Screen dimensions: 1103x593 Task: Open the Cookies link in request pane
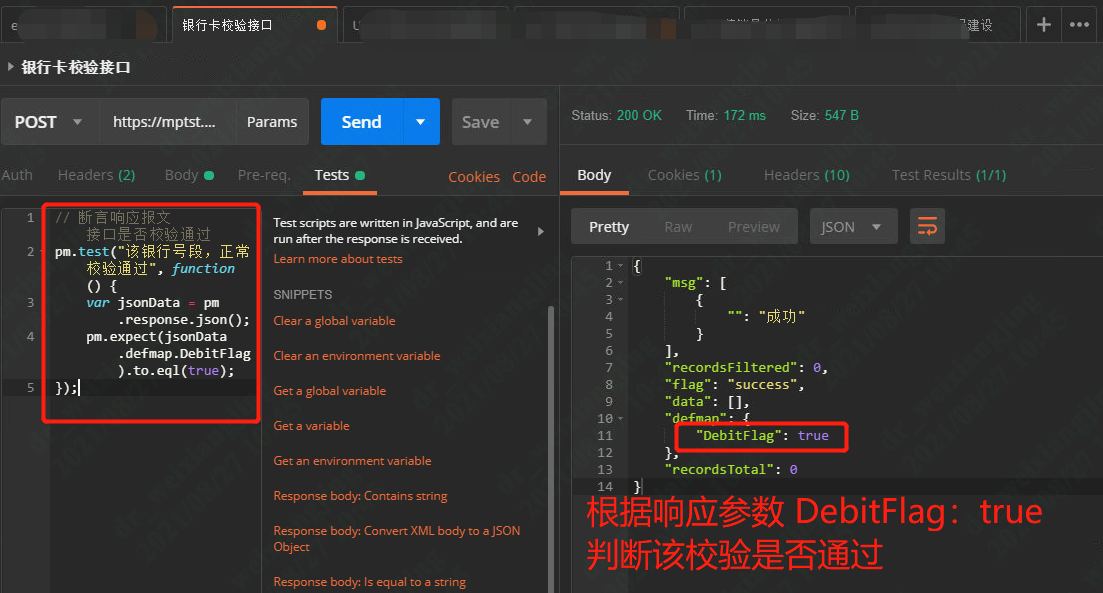[474, 177]
